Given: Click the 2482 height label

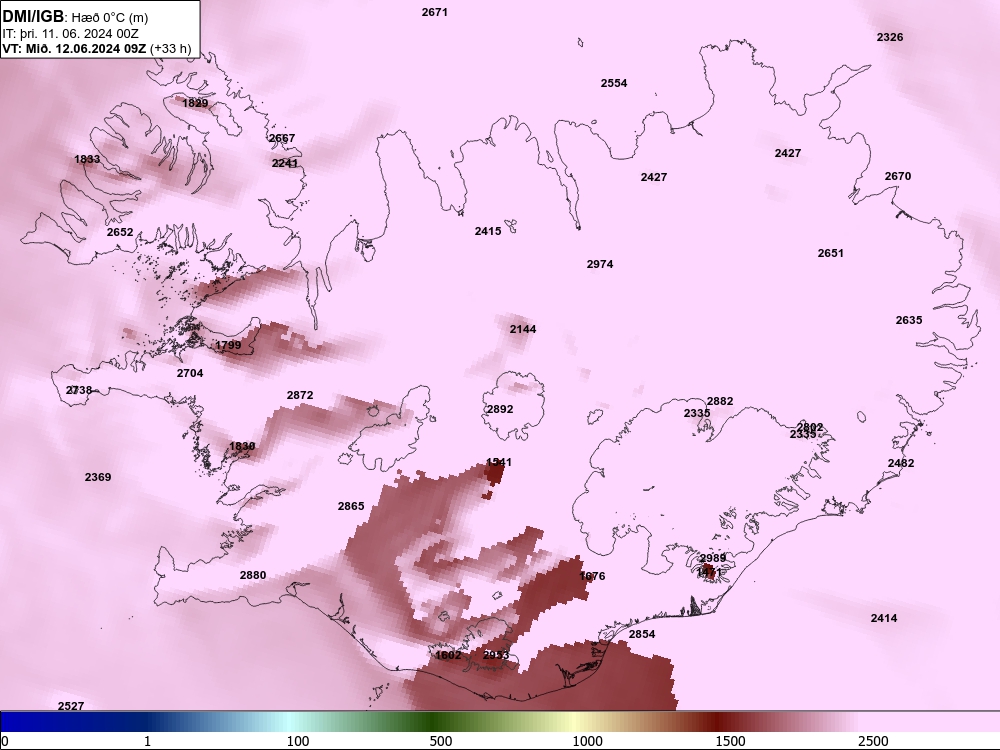Looking at the screenshot, I should click(x=901, y=463).
